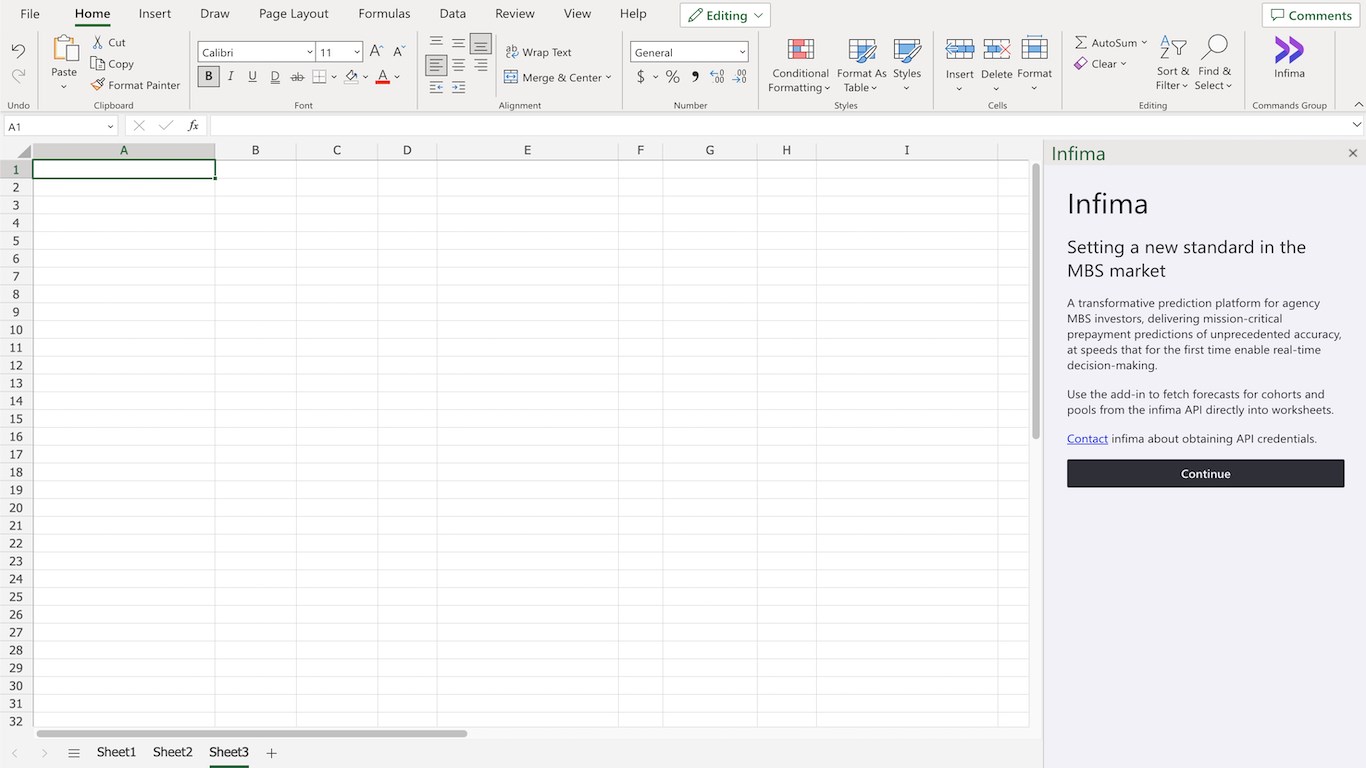Expand the AutoSum dropdown
This screenshot has height=768, width=1366.
point(1144,43)
